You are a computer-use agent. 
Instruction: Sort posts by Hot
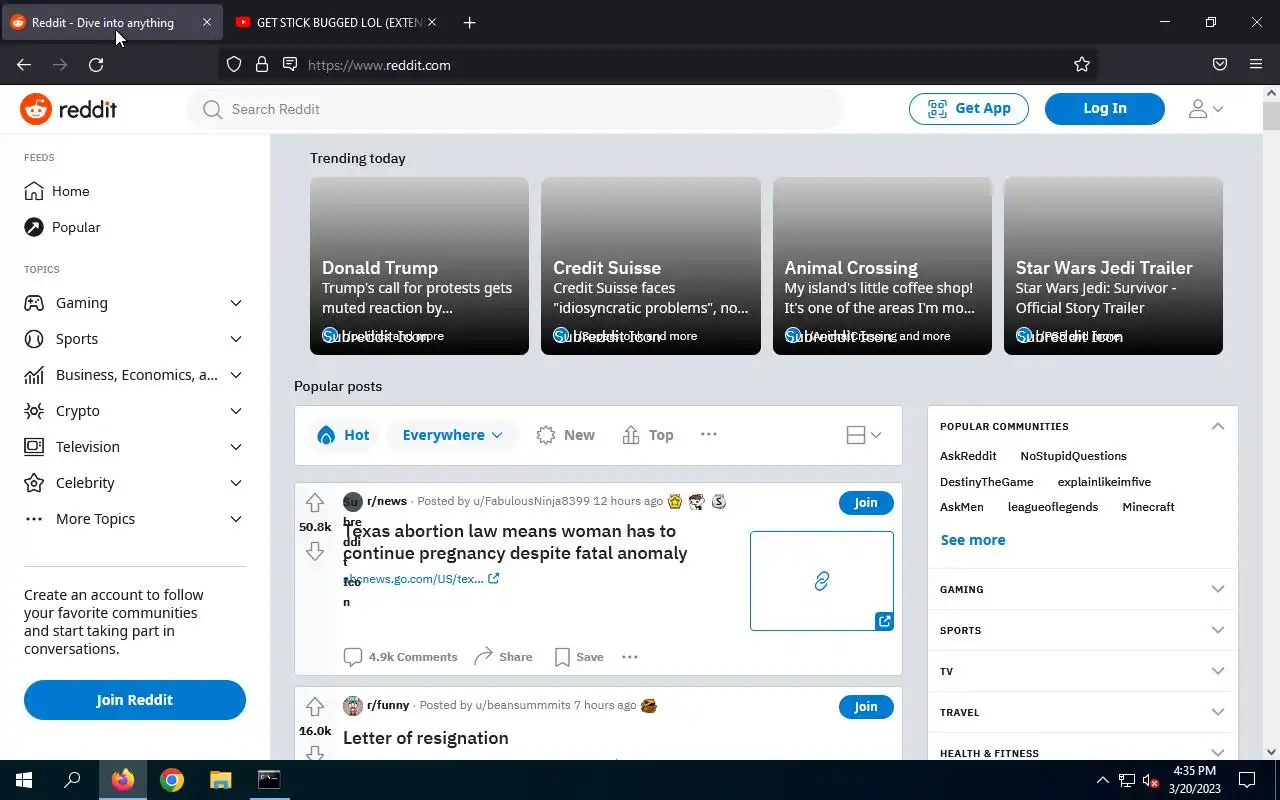coord(343,435)
